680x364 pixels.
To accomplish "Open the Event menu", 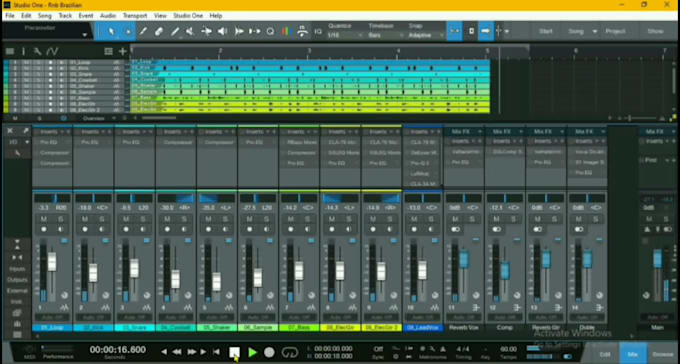I will [x=86, y=16].
